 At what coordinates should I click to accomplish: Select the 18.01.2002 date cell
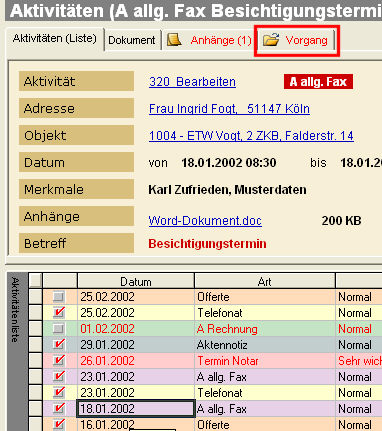[x=136, y=409]
